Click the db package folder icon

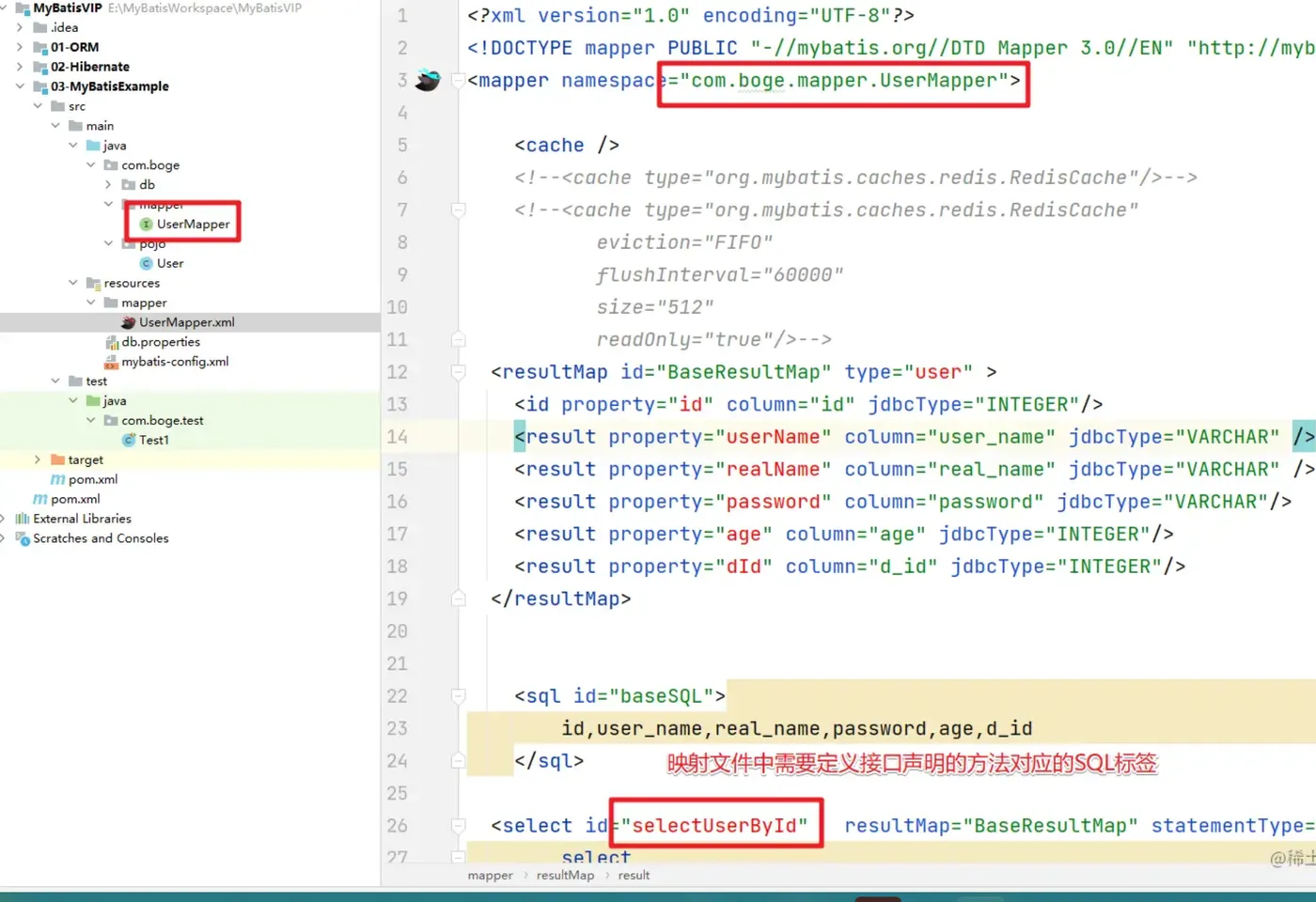129,185
